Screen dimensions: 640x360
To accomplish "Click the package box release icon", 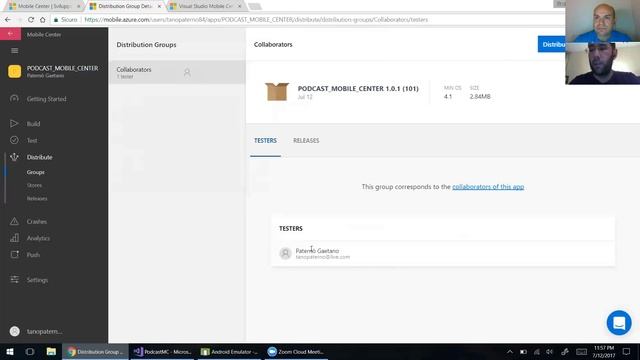I will point(277,91).
